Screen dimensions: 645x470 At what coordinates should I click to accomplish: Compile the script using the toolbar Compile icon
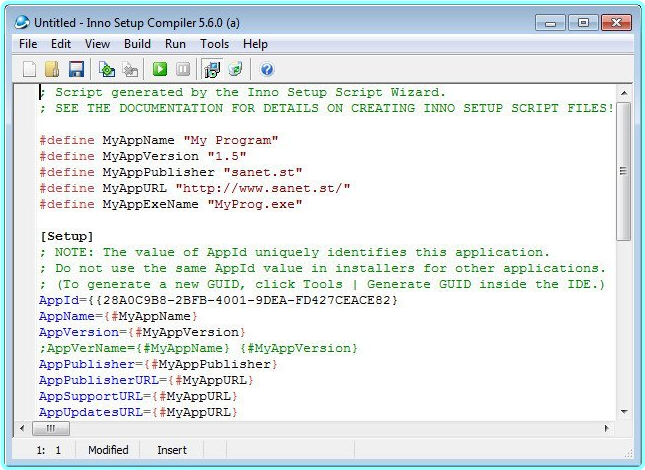(107, 69)
